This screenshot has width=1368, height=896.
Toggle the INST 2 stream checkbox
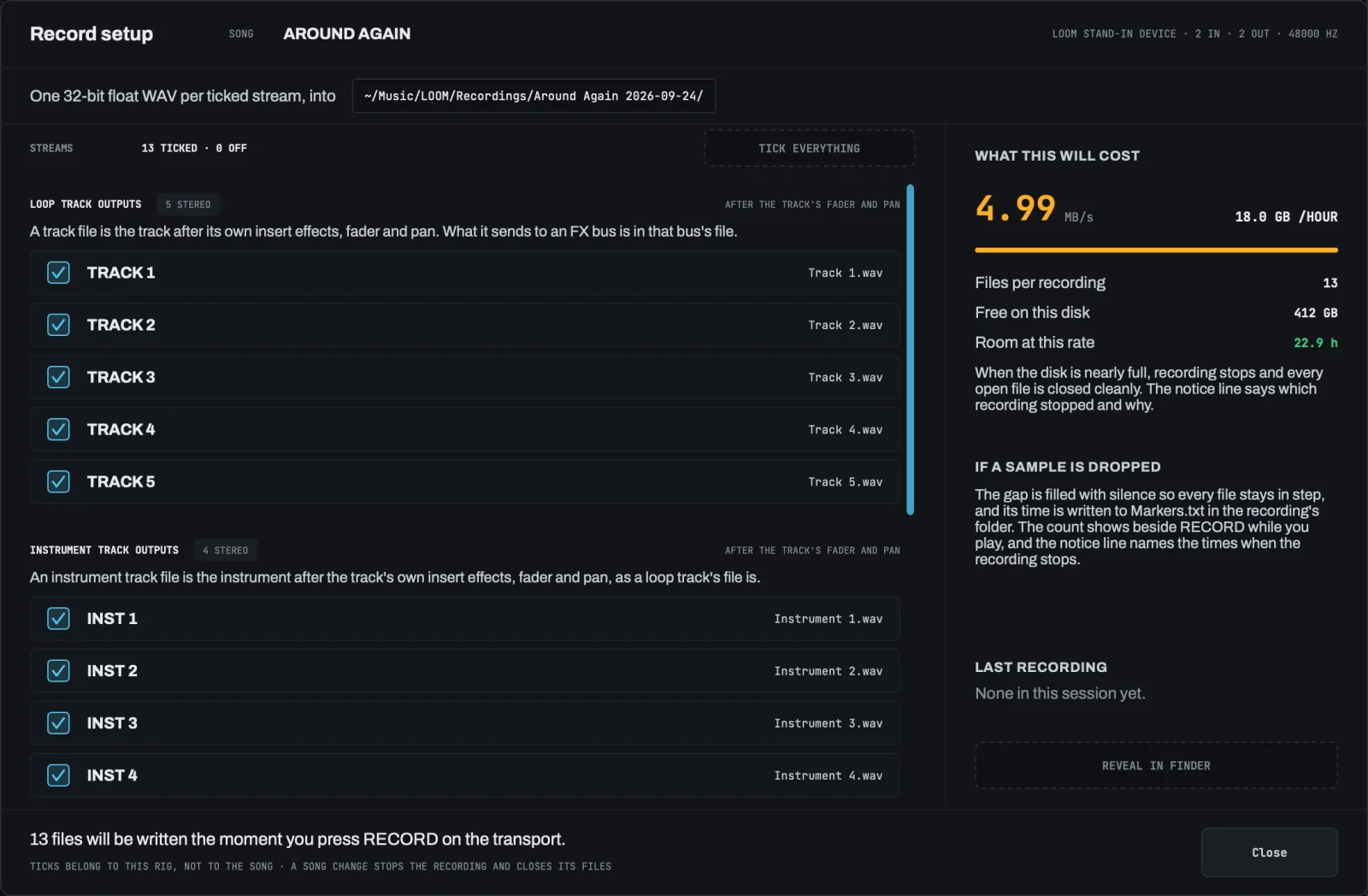pyautogui.click(x=58, y=670)
